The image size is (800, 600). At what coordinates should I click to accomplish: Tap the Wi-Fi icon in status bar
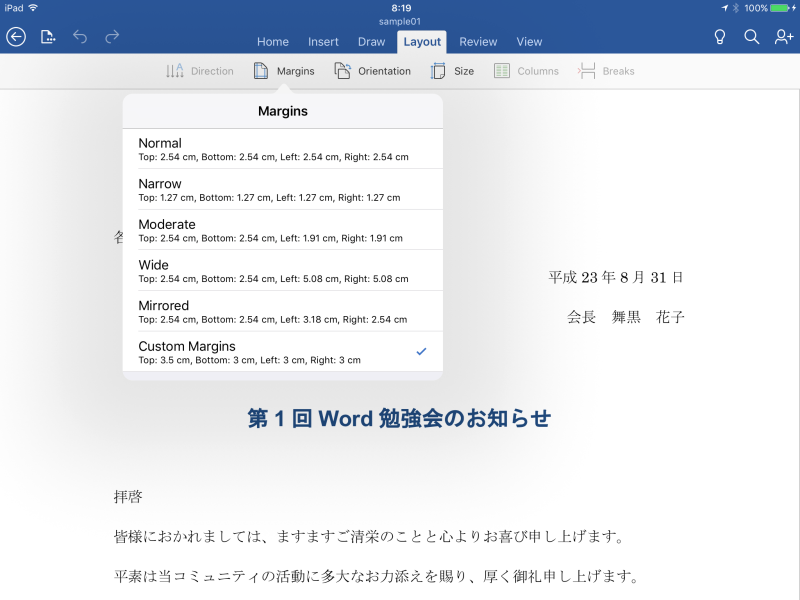click(33, 8)
